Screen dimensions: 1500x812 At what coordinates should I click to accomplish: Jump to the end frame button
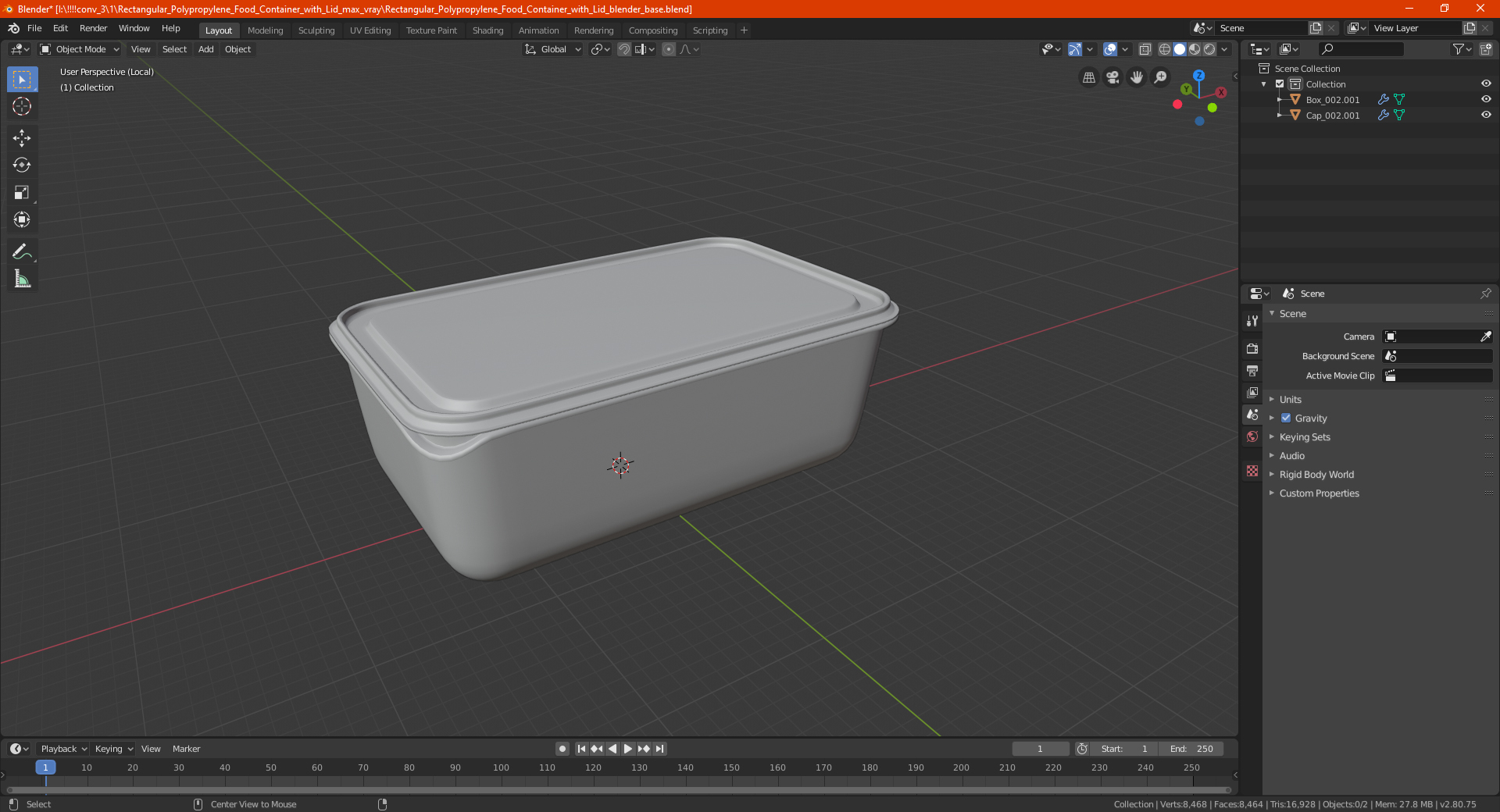point(660,749)
